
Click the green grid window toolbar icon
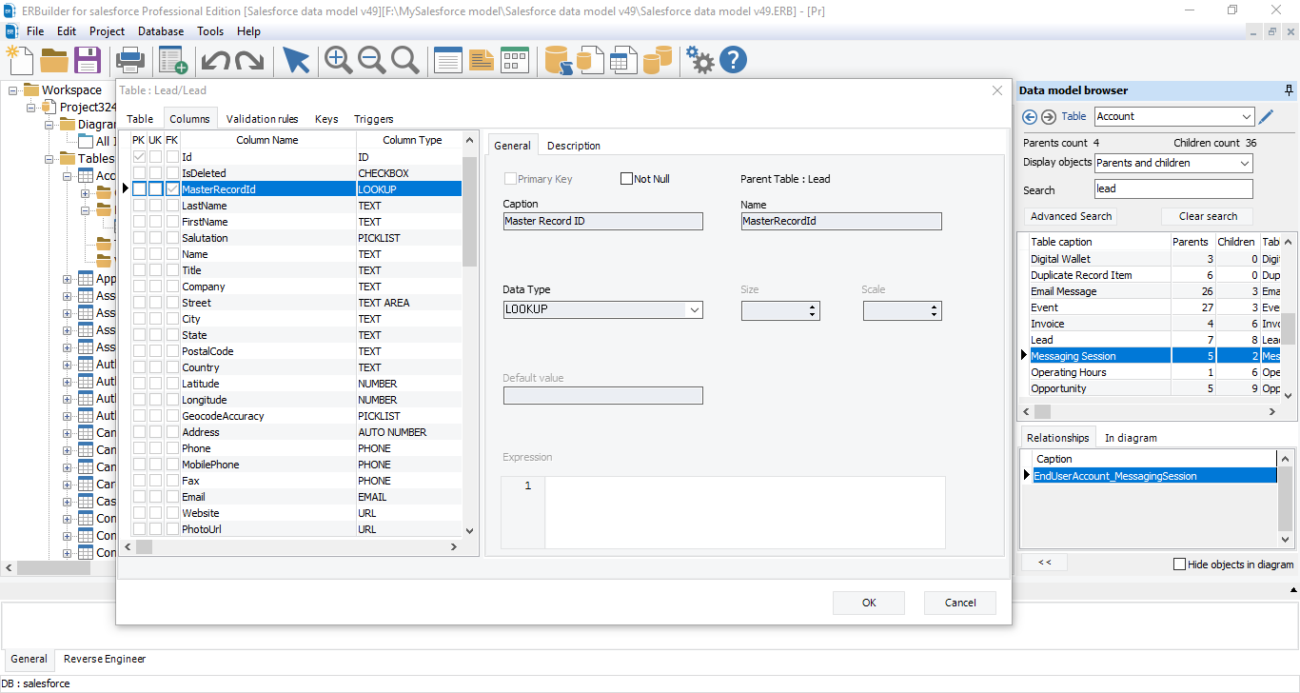515,60
